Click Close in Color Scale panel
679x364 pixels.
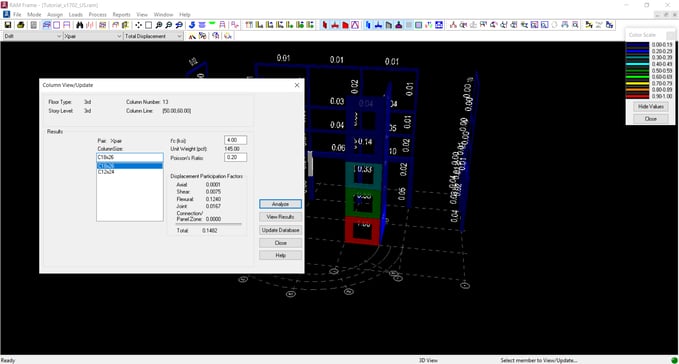pos(650,119)
